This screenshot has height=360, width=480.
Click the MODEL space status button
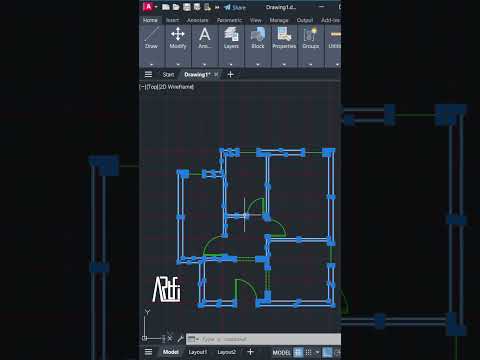tap(282, 353)
